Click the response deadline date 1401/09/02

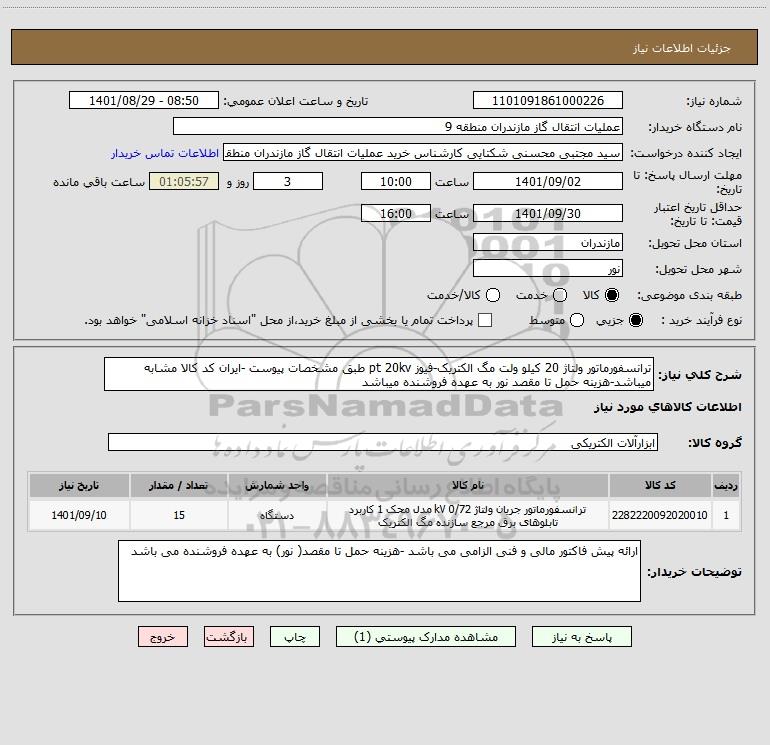[x=548, y=182]
